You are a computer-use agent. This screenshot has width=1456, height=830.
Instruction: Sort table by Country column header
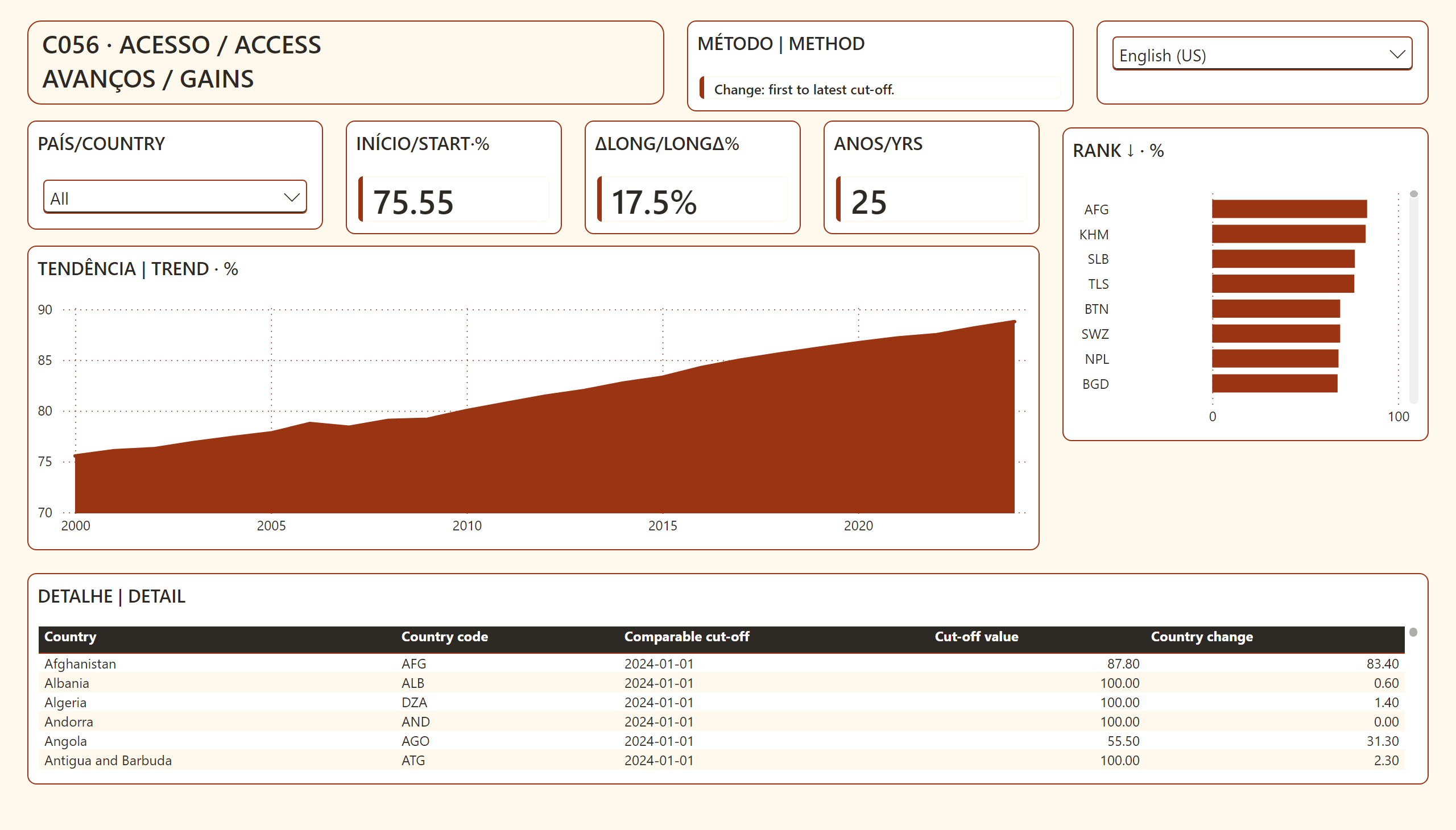(71, 637)
